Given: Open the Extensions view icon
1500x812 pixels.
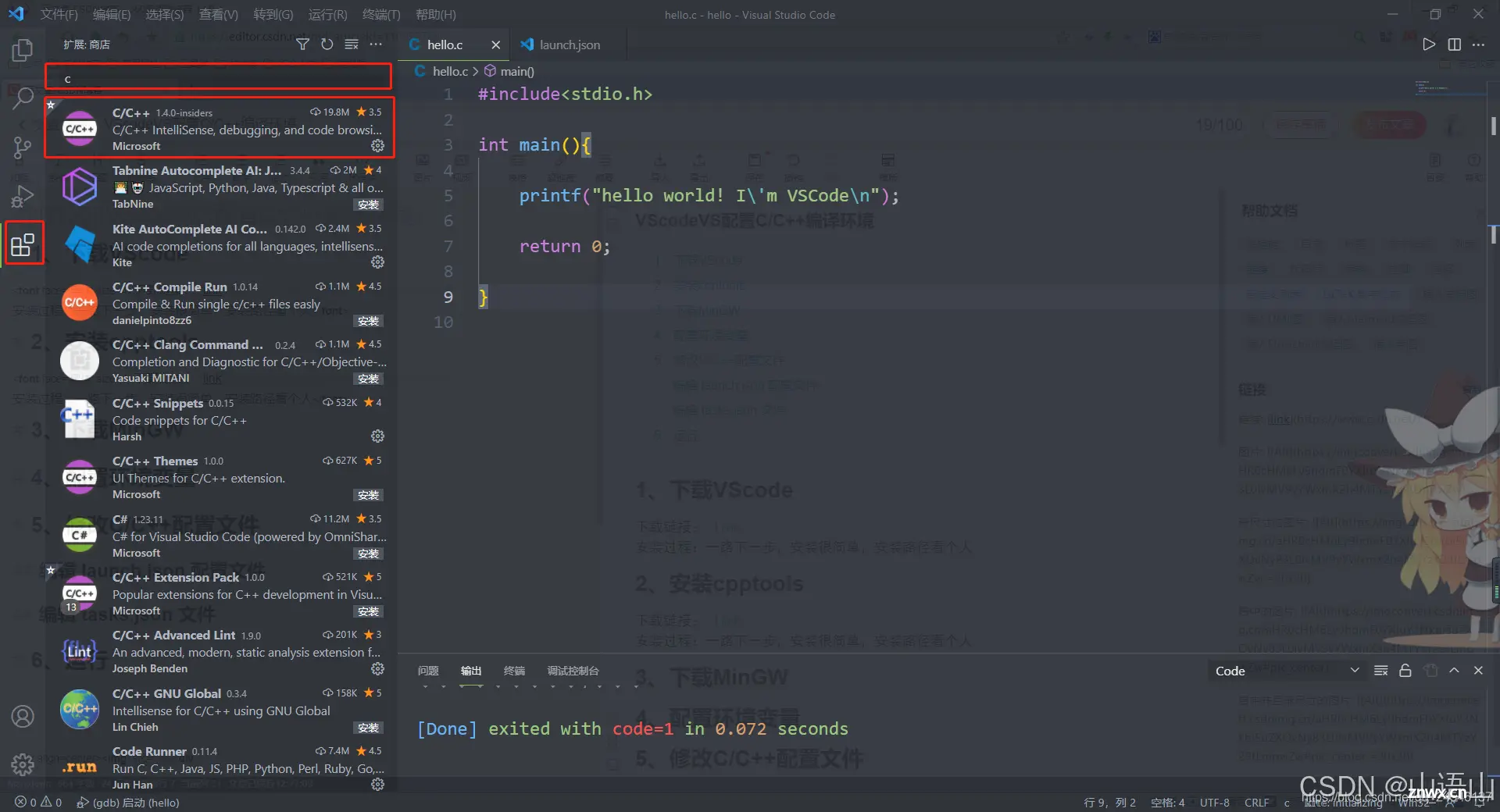Looking at the screenshot, I should (23, 244).
